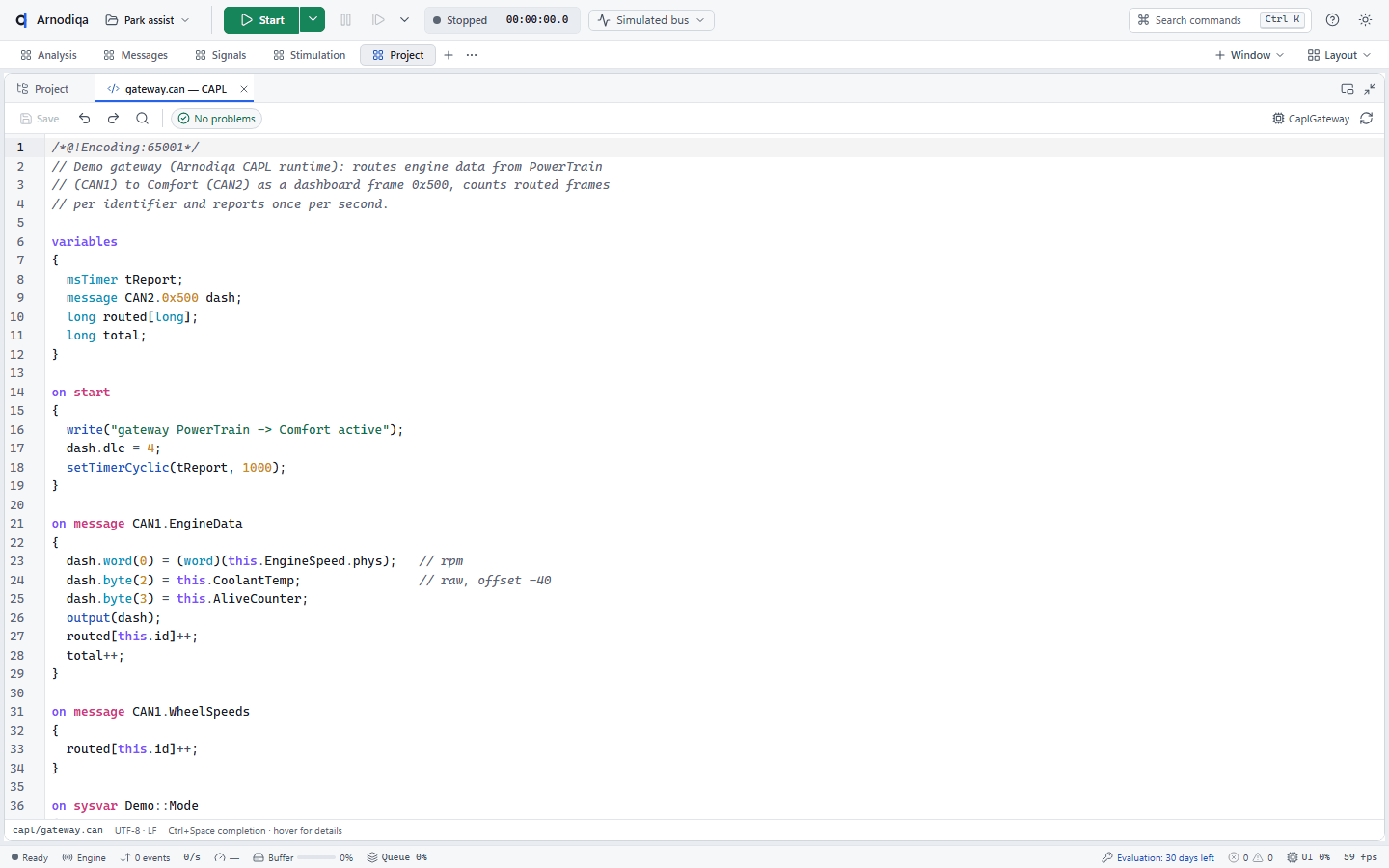Start the measurement with the Start button

pos(261,20)
